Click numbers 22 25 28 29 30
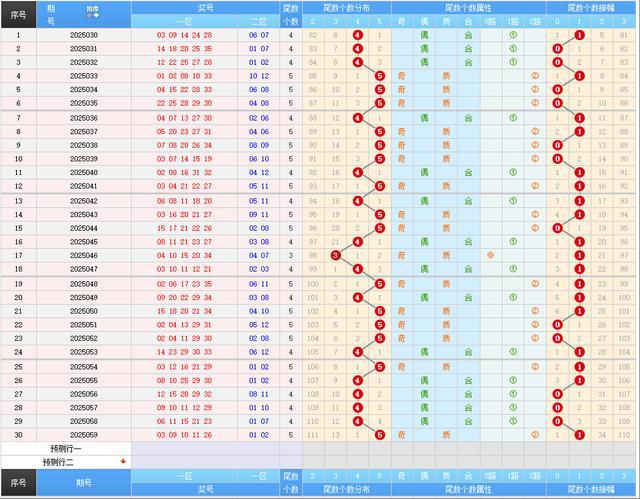Viewport: 640px width, 499px height. pos(184,103)
